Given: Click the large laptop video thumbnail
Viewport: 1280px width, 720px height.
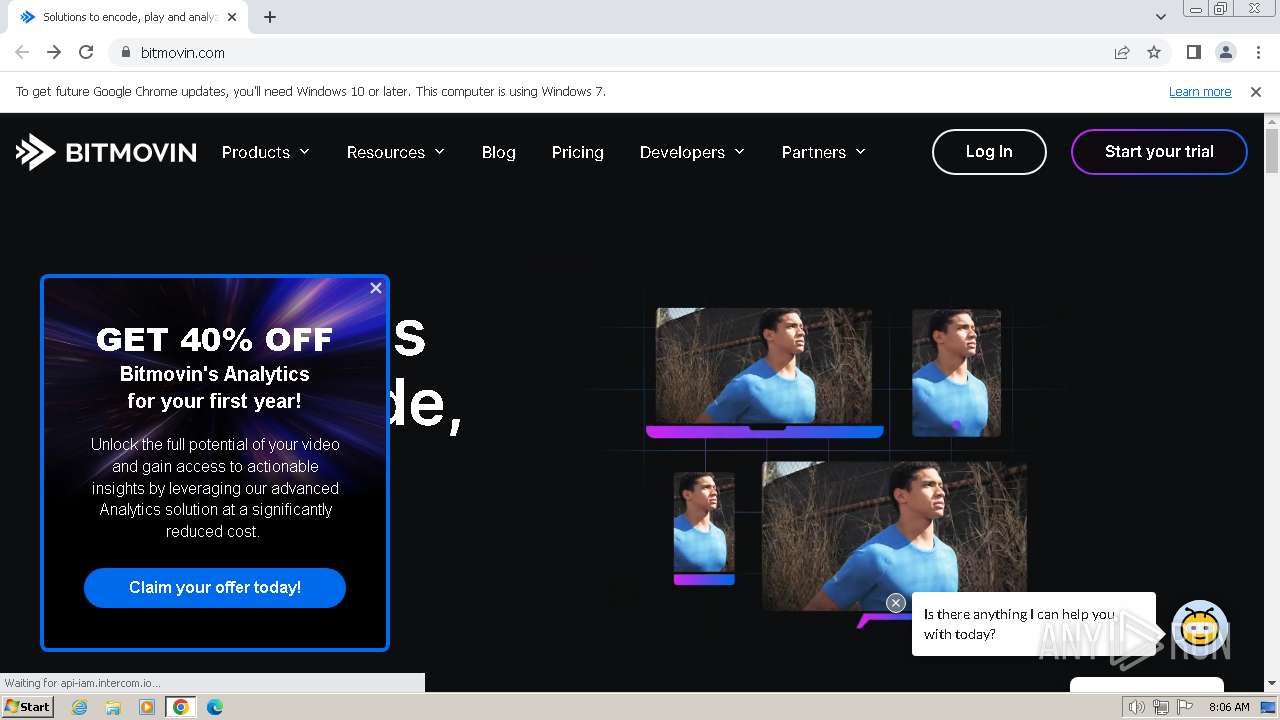Looking at the screenshot, I should (765, 373).
